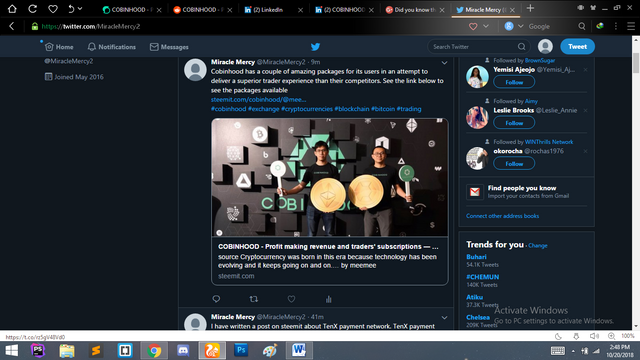
Task: Compose a new Tweet
Action: pyautogui.click(x=577, y=47)
